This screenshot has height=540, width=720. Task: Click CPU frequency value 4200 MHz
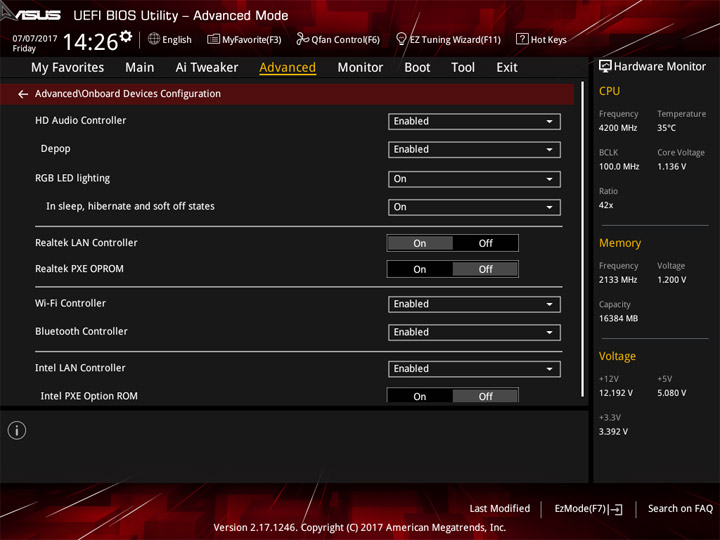pos(618,128)
